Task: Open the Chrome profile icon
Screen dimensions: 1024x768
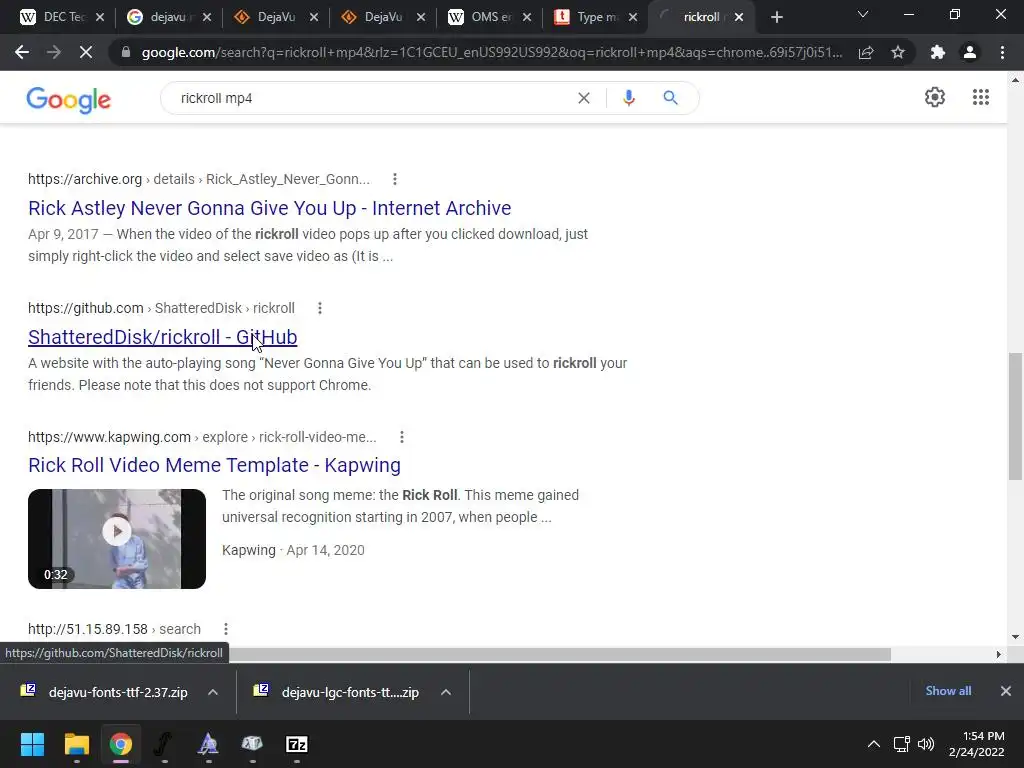Action: pos(970,52)
